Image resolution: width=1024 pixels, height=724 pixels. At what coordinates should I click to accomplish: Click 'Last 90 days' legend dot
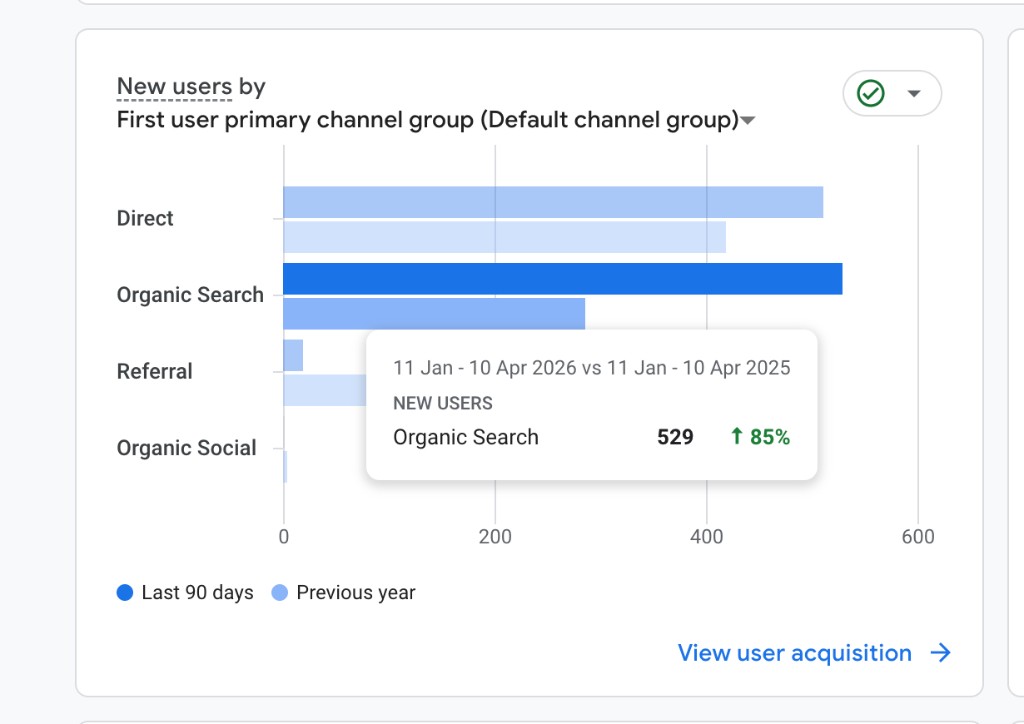[x=125, y=592]
